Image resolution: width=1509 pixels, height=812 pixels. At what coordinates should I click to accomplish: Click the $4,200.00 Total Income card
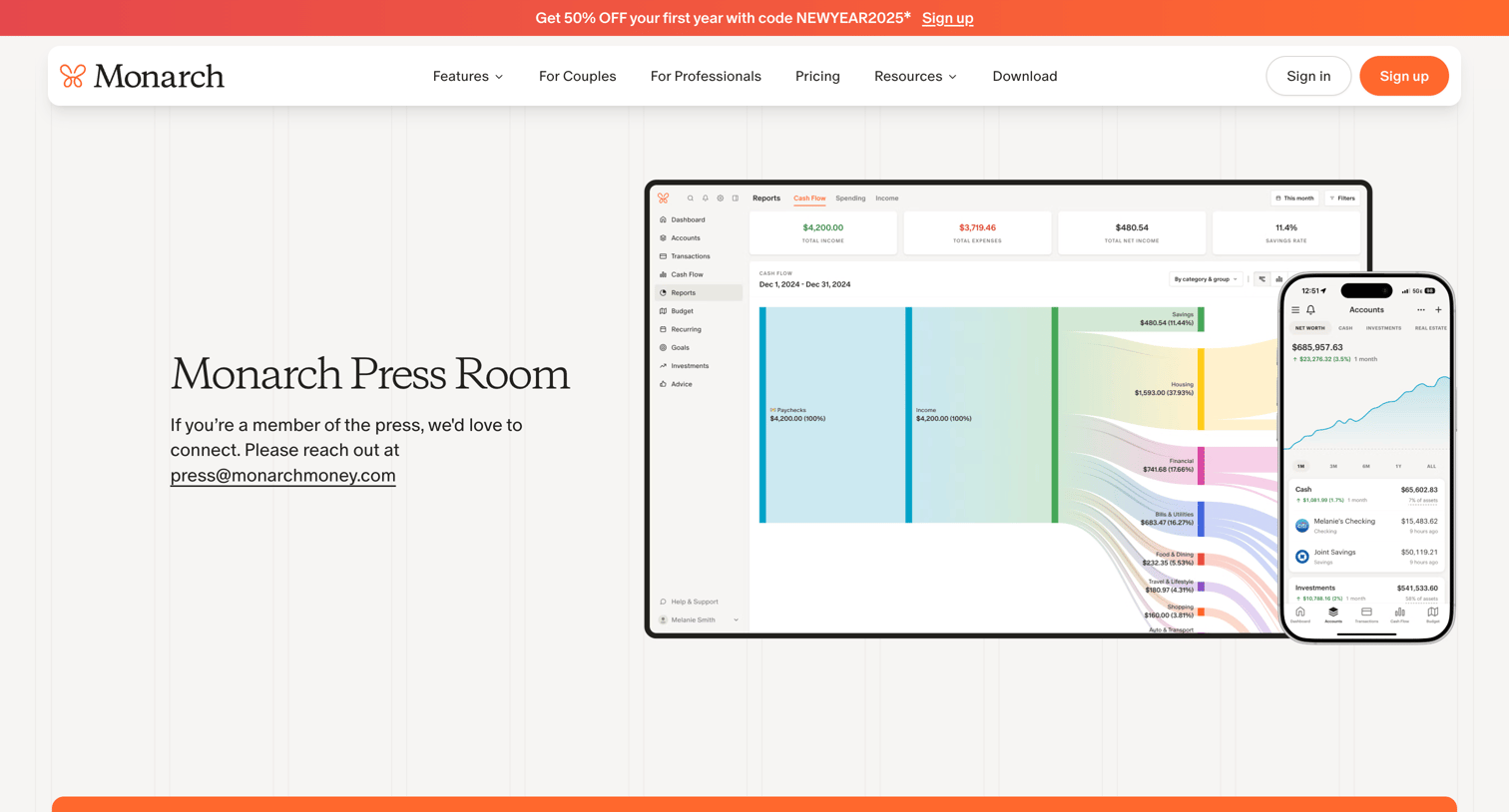pyautogui.click(x=823, y=233)
